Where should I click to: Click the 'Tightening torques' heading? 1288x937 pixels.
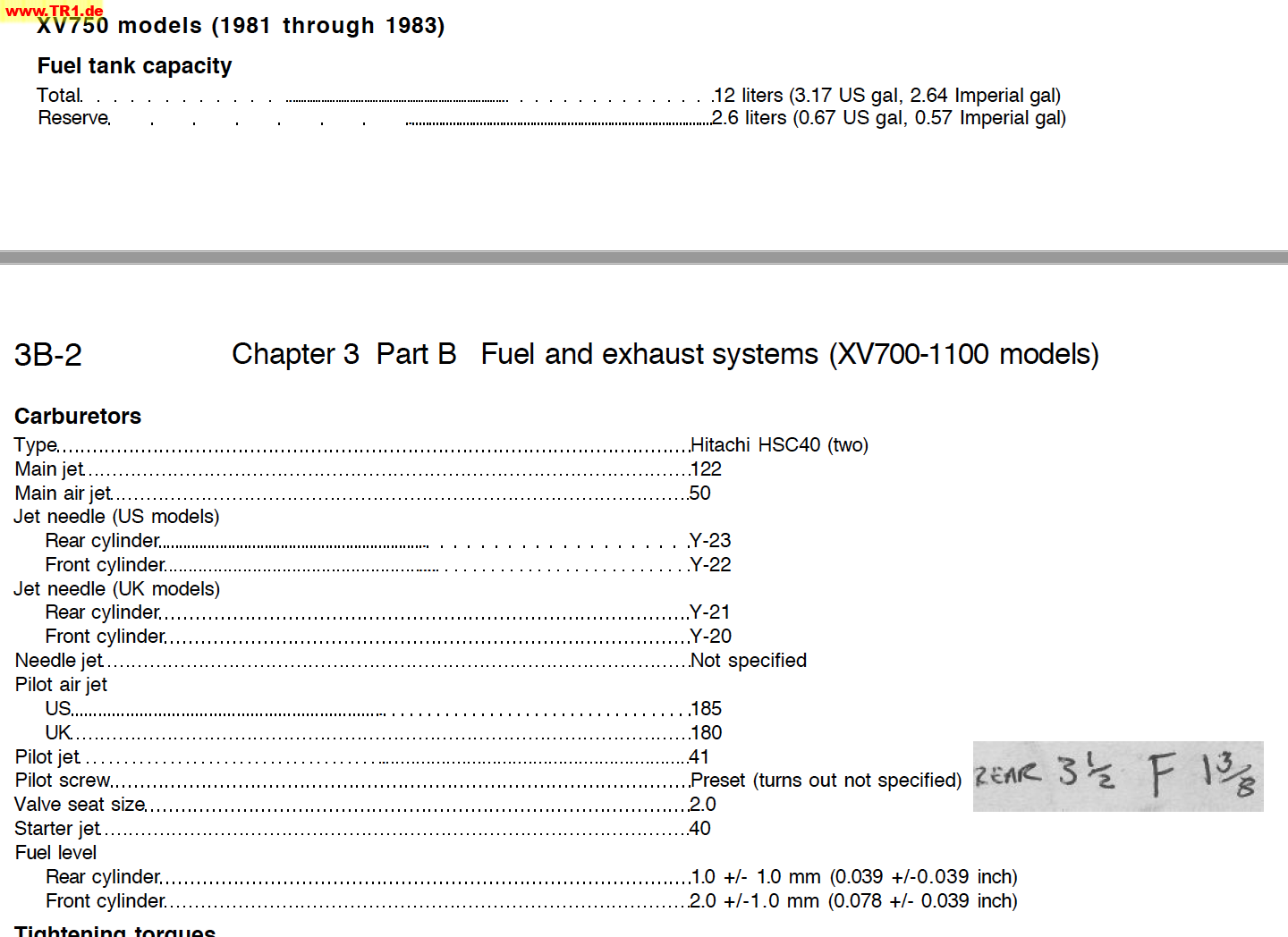(114, 930)
